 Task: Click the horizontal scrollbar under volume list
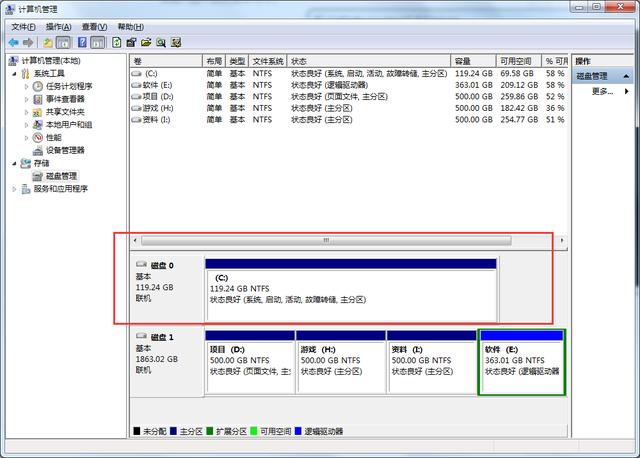click(325, 241)
